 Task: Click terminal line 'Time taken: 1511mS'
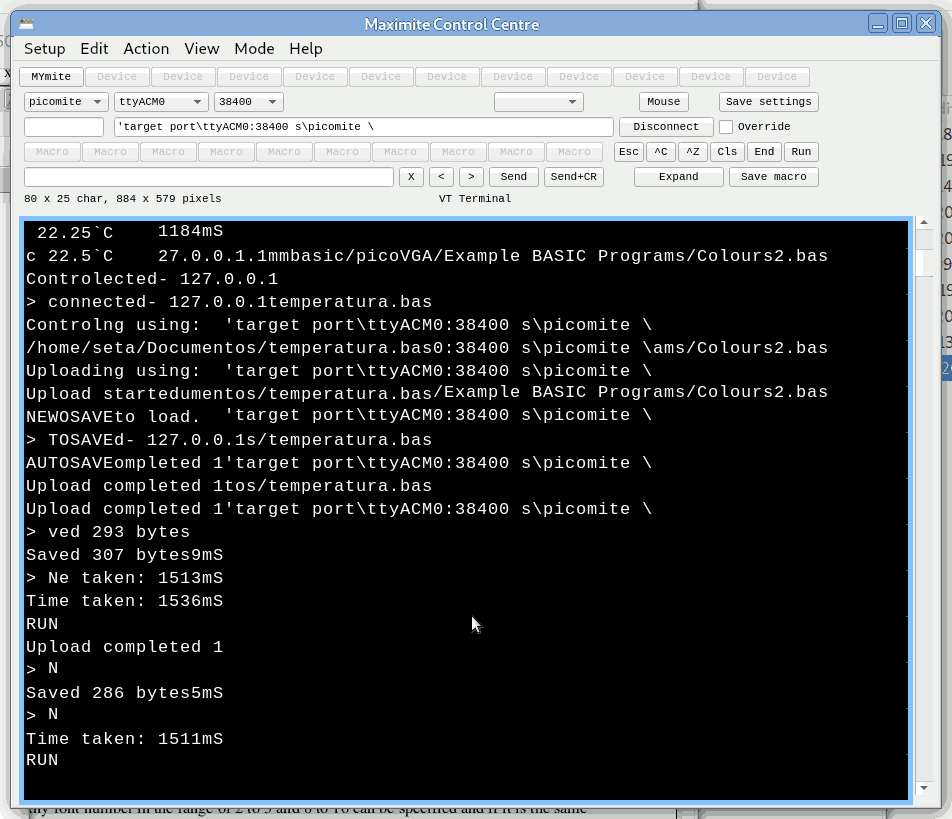[124, 739]
